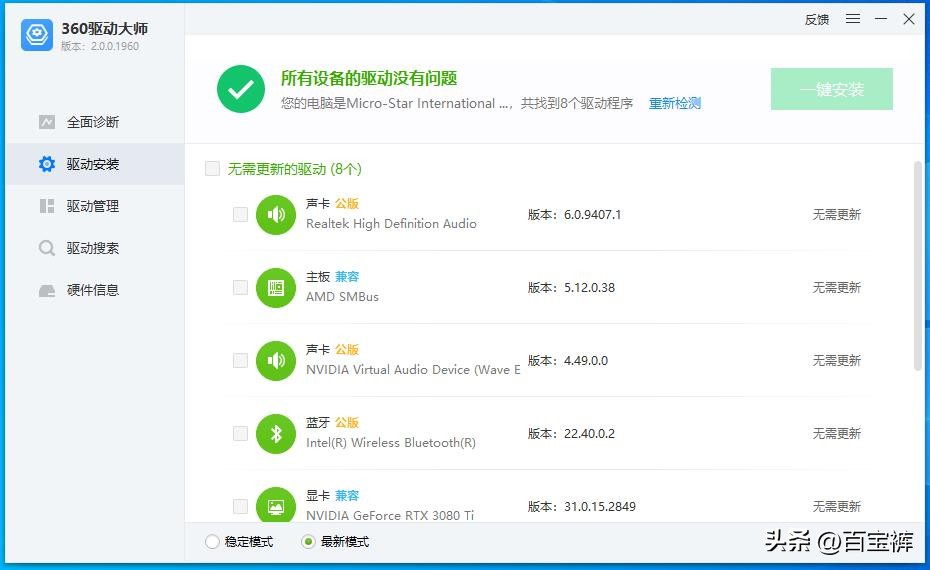Go to 驱动搜索 section
Image resolution: width=930 pixels, height=570 pixels.
[x=95, y=248]
